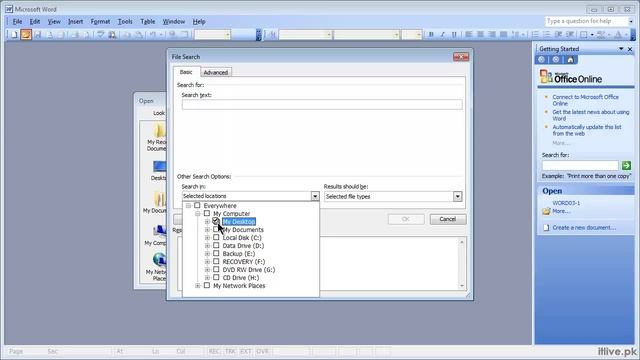Click the Save toolbar icon

click(38, 35)
